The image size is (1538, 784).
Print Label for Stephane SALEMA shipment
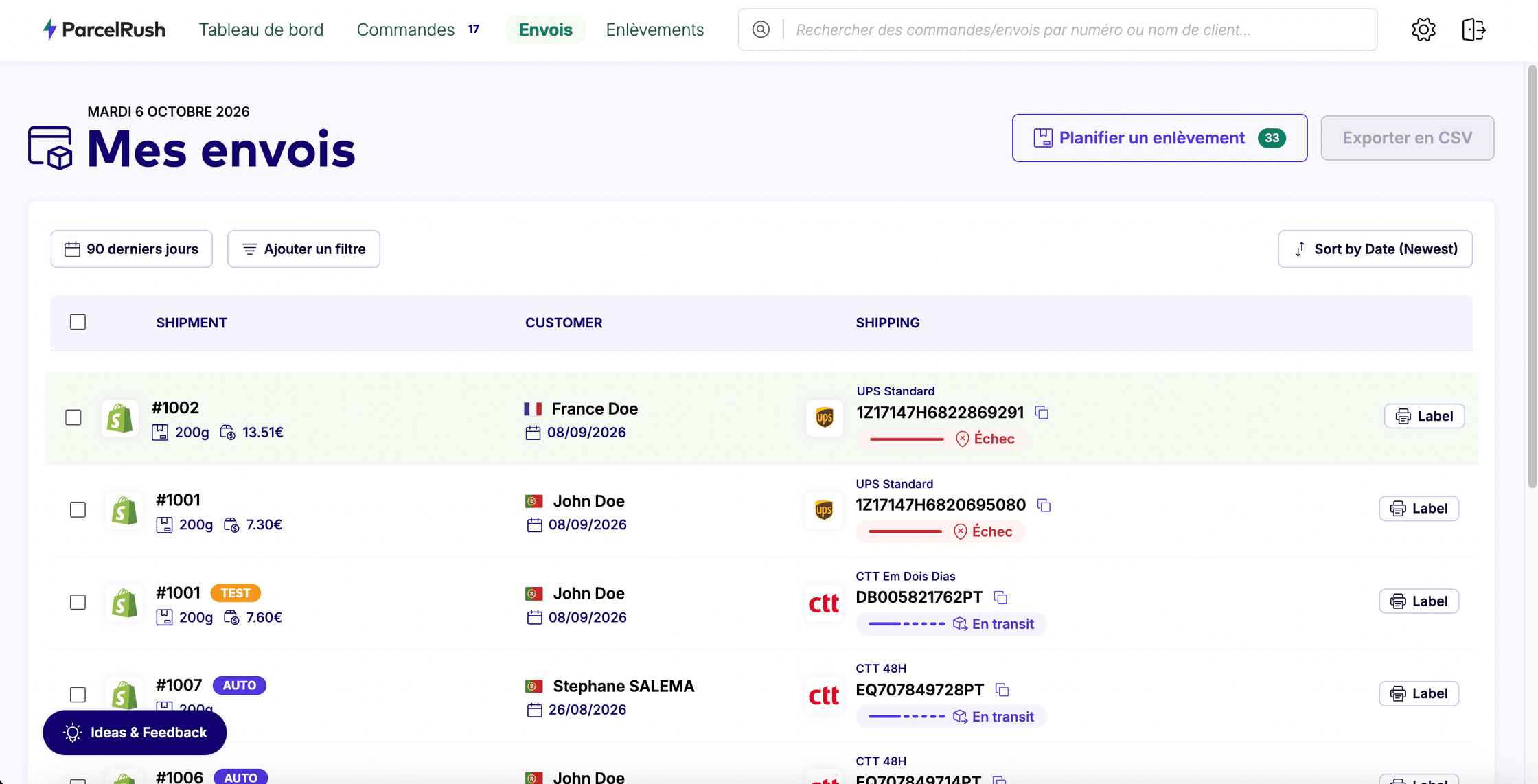1419,693
